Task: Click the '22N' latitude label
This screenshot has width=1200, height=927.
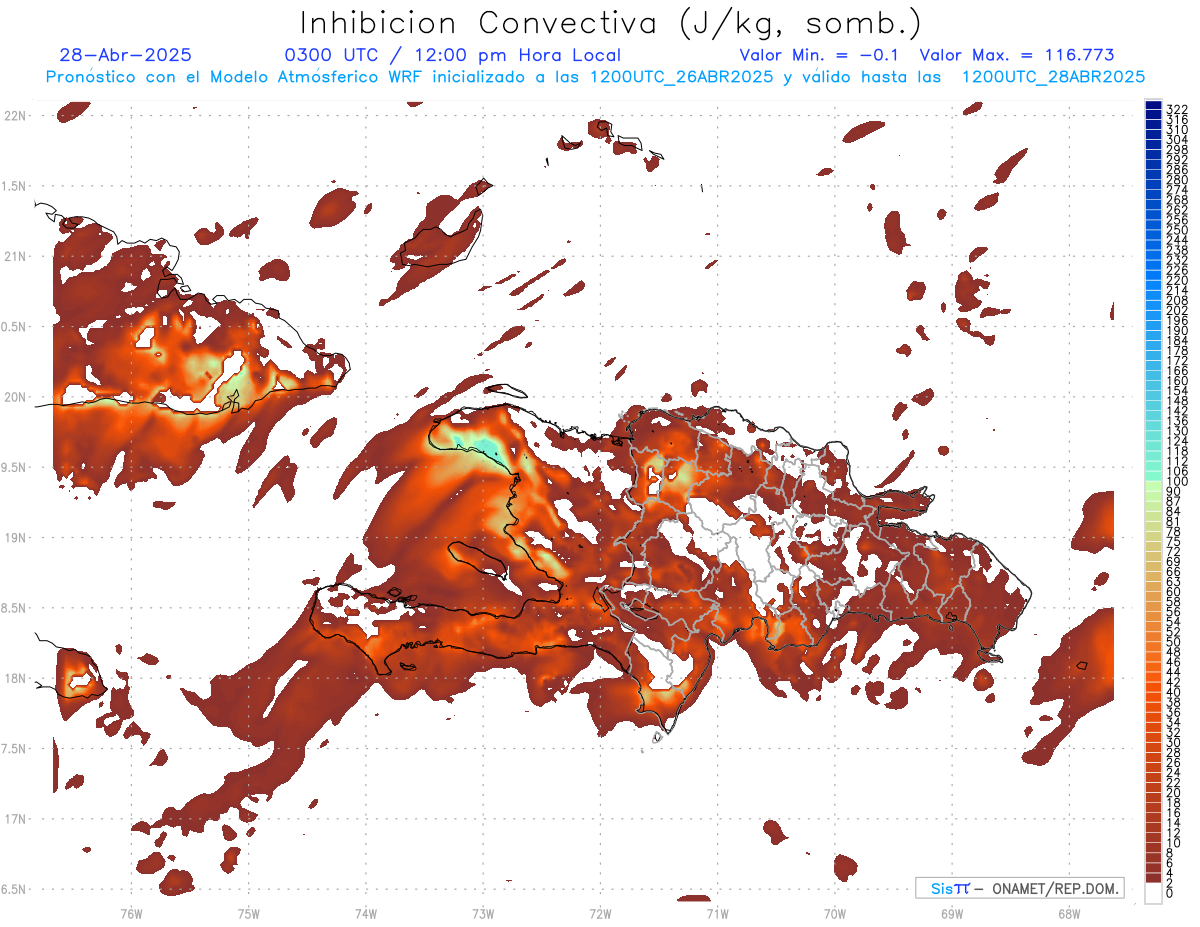Action: click(15, 116)
